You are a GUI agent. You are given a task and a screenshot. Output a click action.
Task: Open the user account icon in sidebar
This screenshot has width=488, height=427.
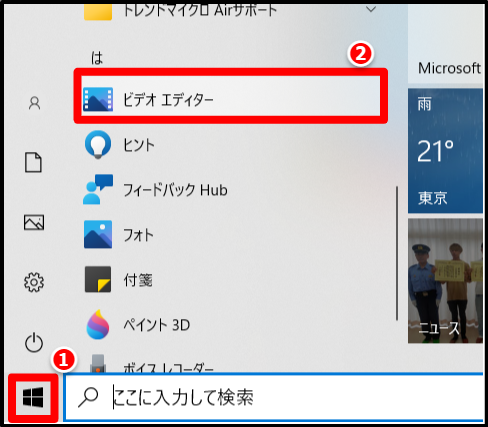[x=34, y=103]
